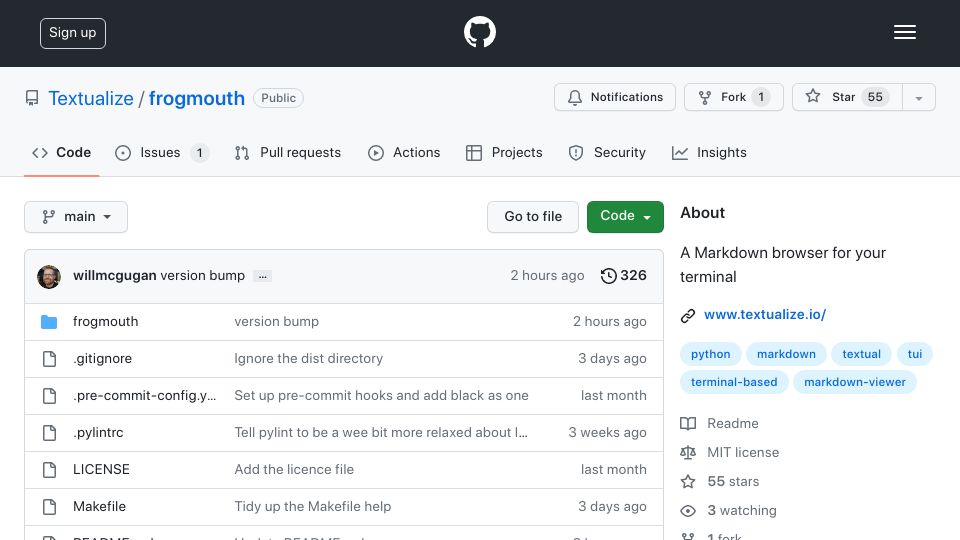Click the MIT license scale icon
The image size is (960, 540).
coord(688,452)
